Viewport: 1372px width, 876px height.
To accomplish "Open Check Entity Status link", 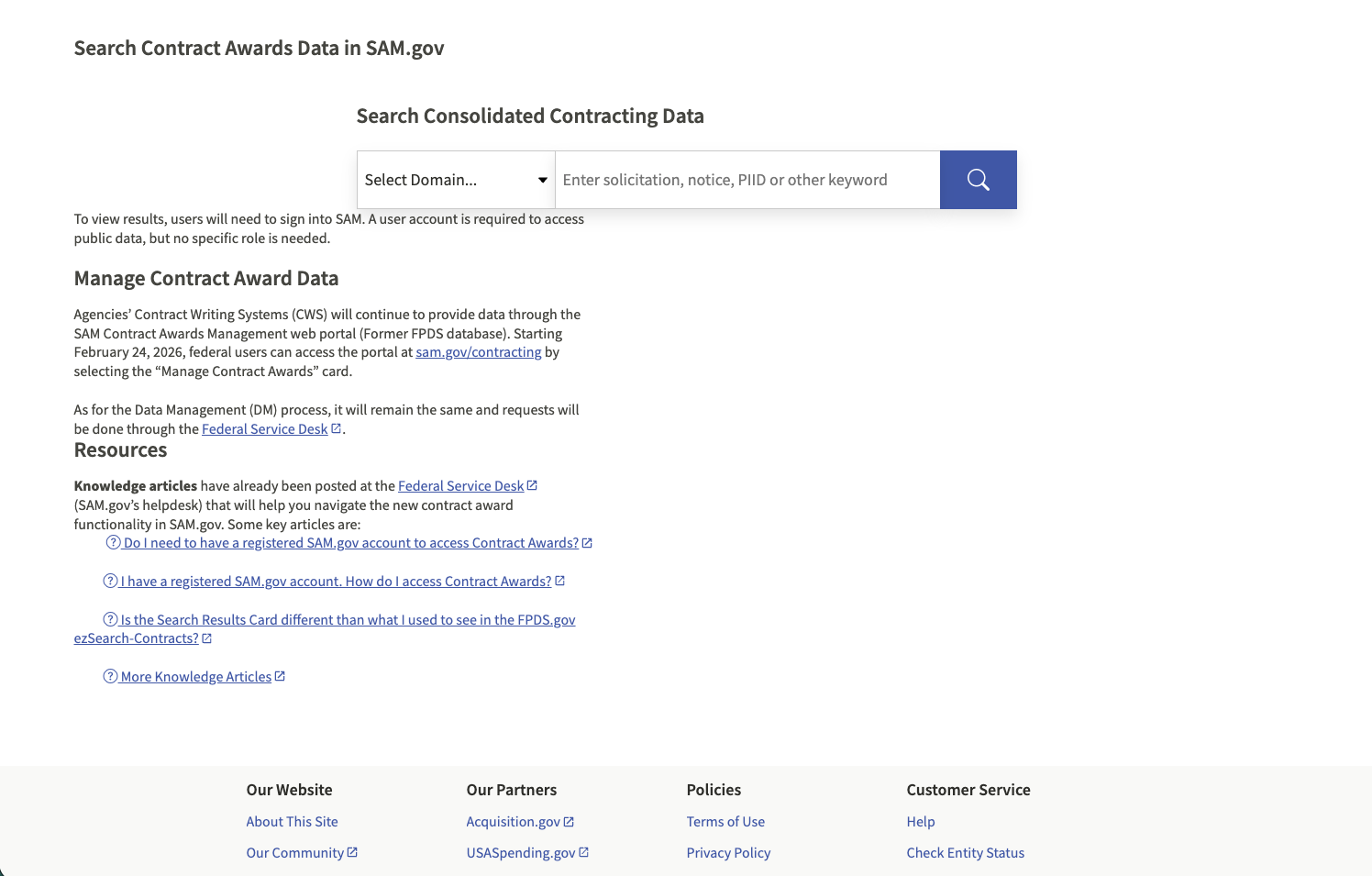I will tap(966, 853).
